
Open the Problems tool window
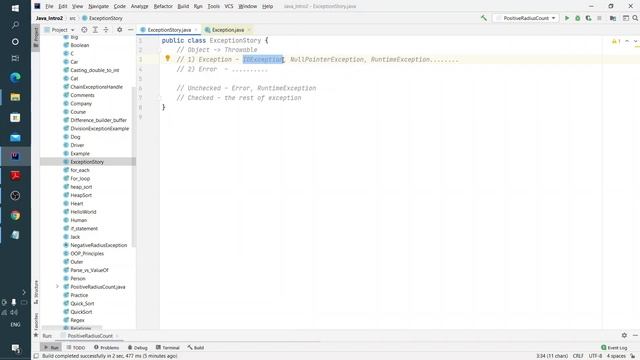[107, 347]
